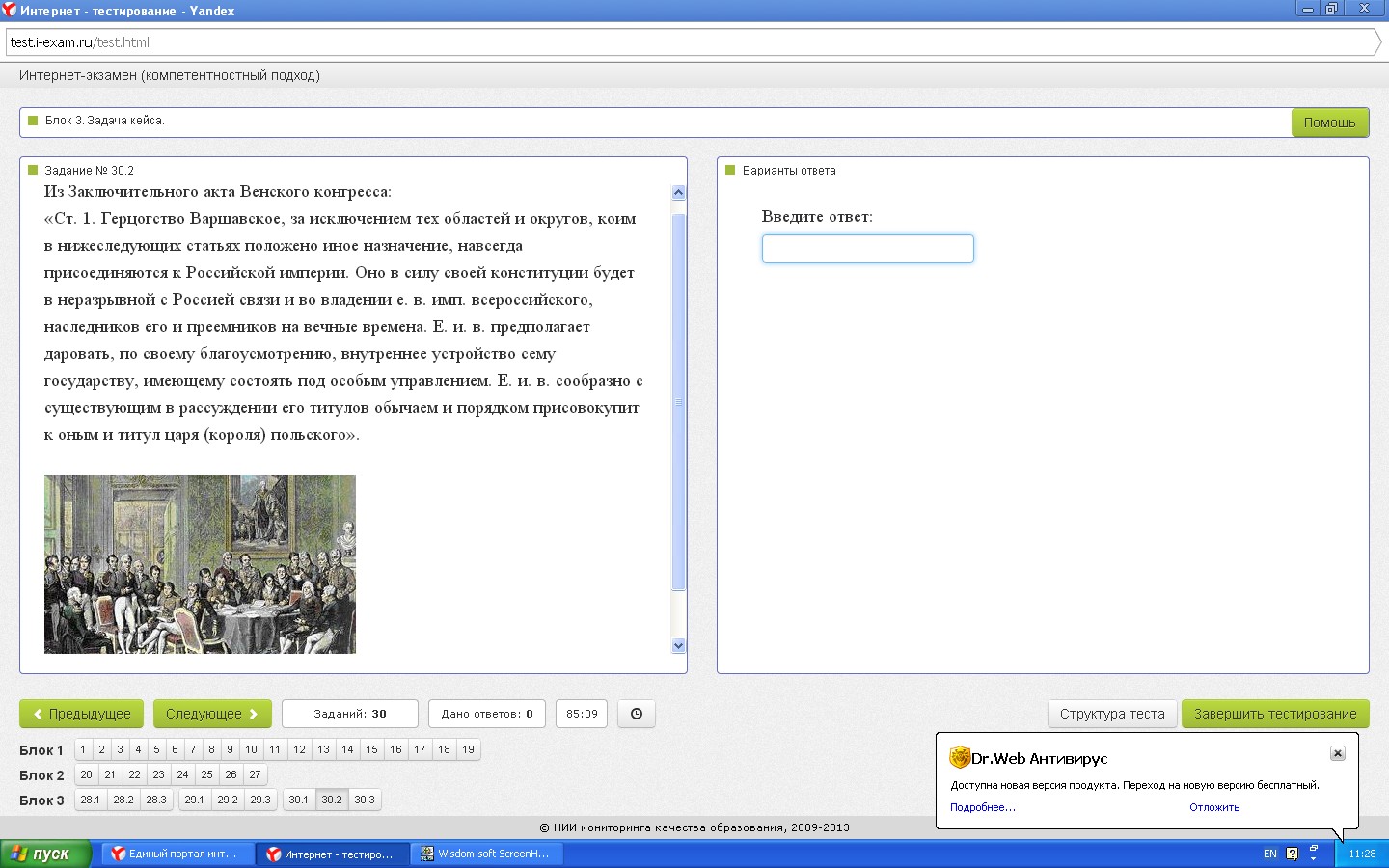
Task: Open Структура теста
Action: coord(1112,714)
